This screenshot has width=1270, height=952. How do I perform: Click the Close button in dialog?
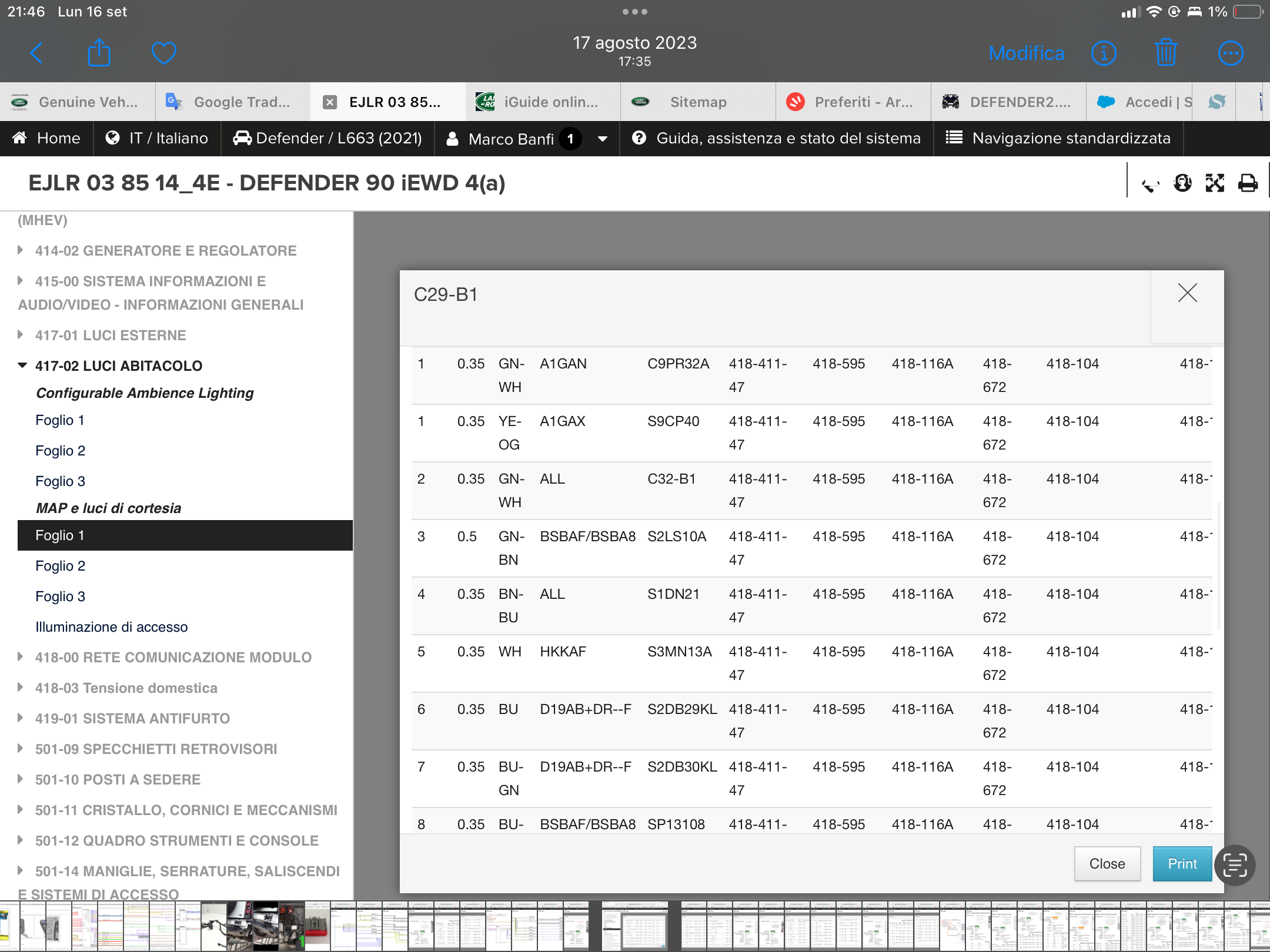[1107, 864]
